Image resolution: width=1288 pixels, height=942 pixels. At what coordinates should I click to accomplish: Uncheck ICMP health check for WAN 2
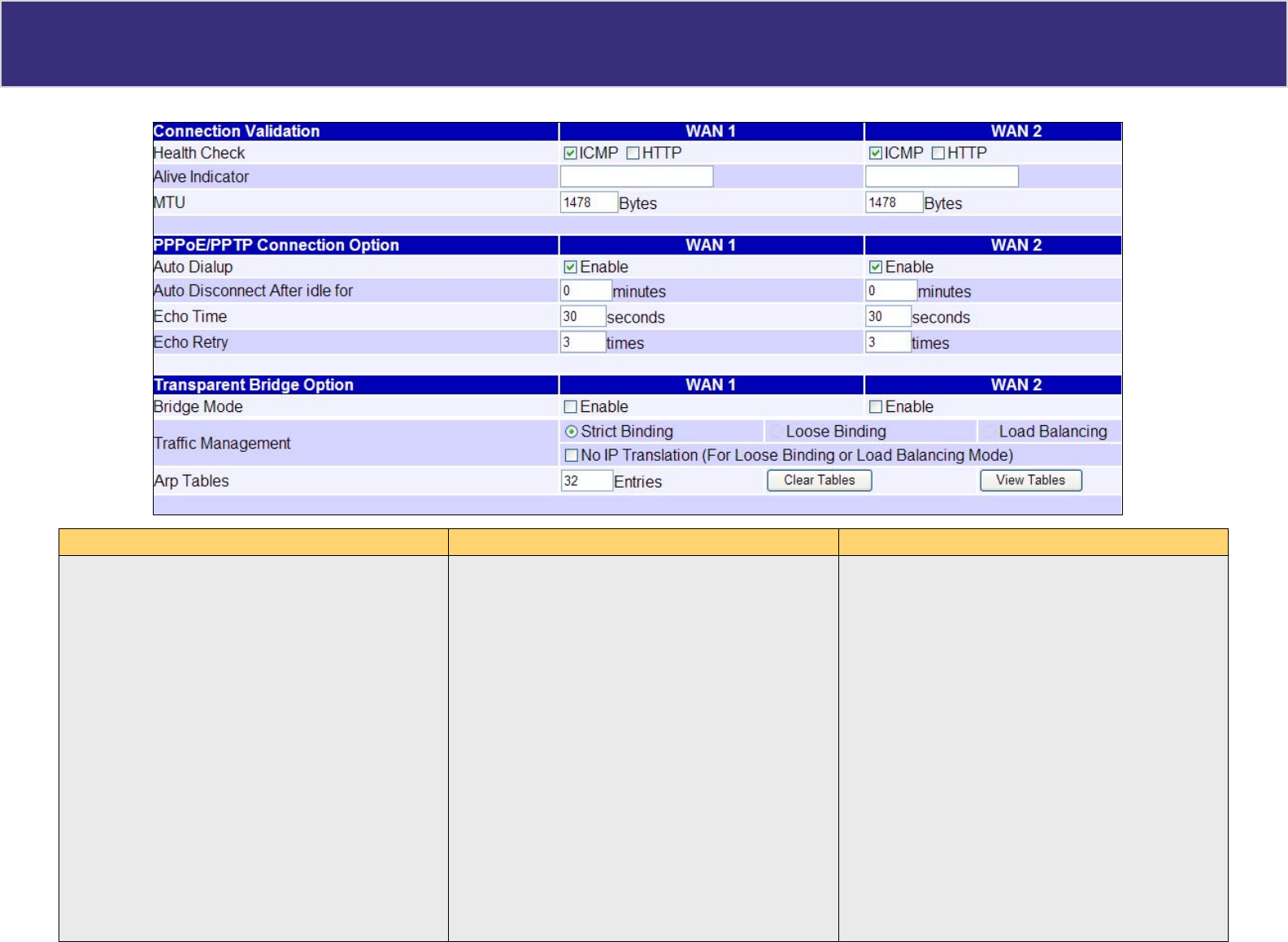tap(875, 153)
